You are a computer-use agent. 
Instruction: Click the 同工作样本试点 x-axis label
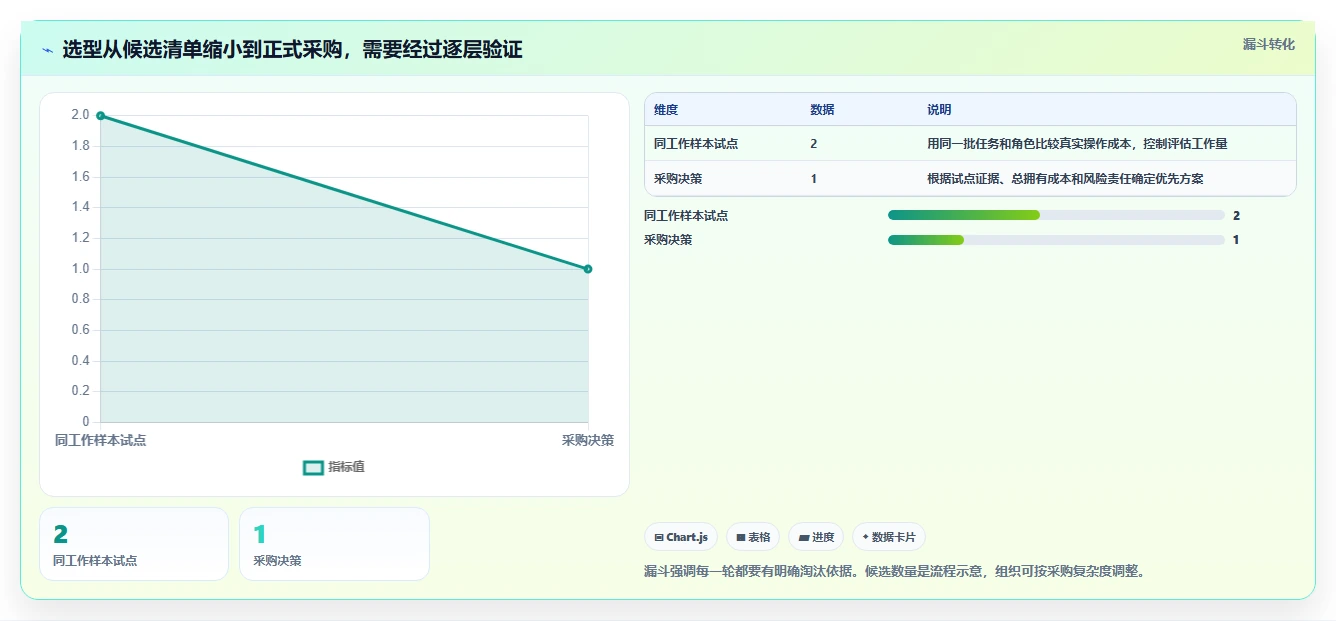(x=100, y=440)
